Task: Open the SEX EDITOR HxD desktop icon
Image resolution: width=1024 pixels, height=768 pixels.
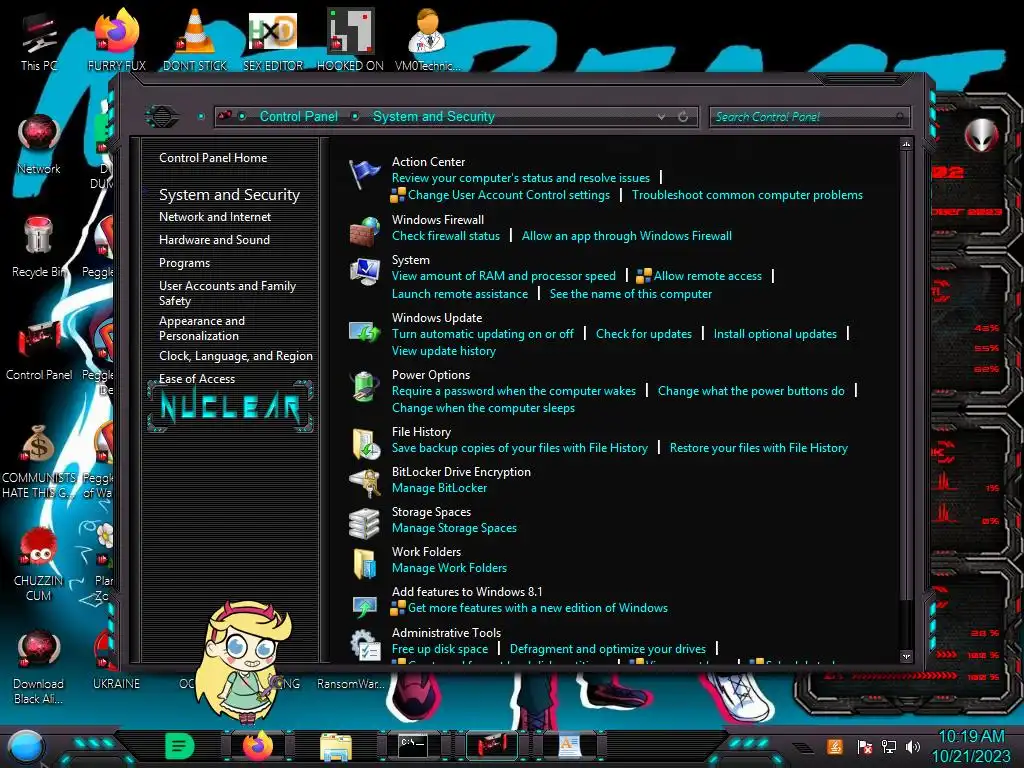Action: click(x=273, y=31)
